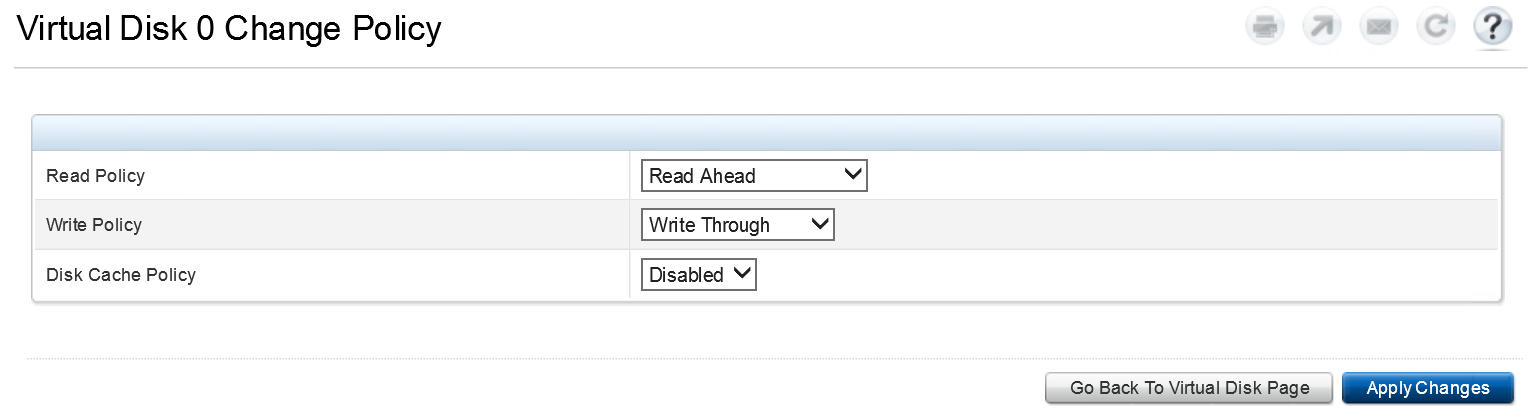Click the Disk Cache Policy label
Screen dimensions: 1539x419
[121, 274]
